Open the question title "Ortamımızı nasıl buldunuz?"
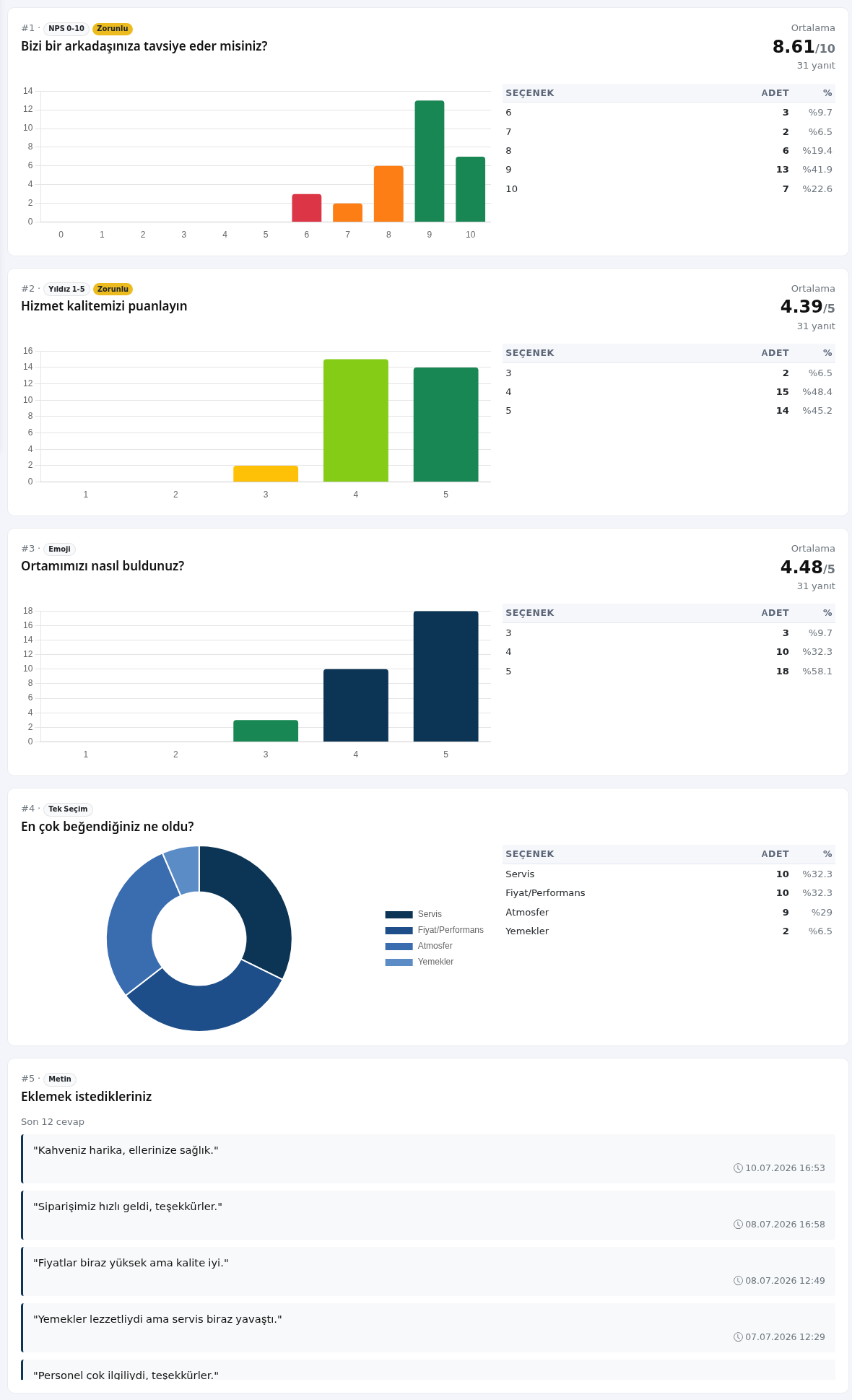The width and height of the screenshot is (852, 1400). [103, 566]
